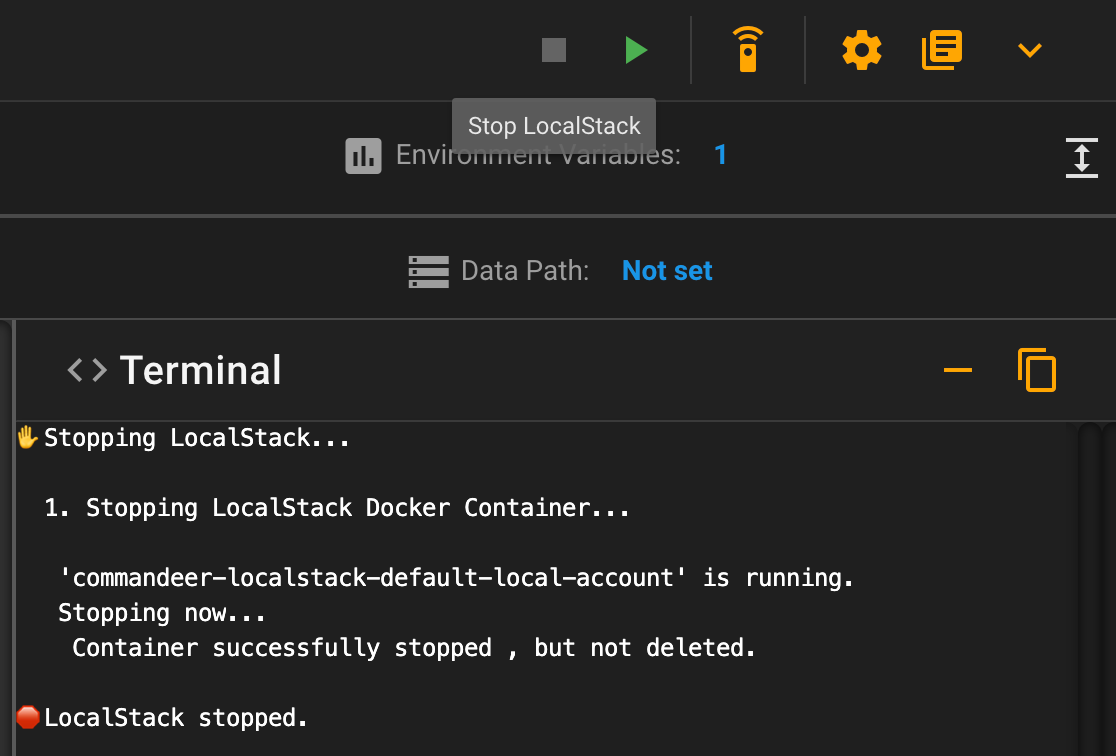Click the storage rack icon beside Data Path
This screenshot has width=1116, height=756.
(x=428, y=272)
